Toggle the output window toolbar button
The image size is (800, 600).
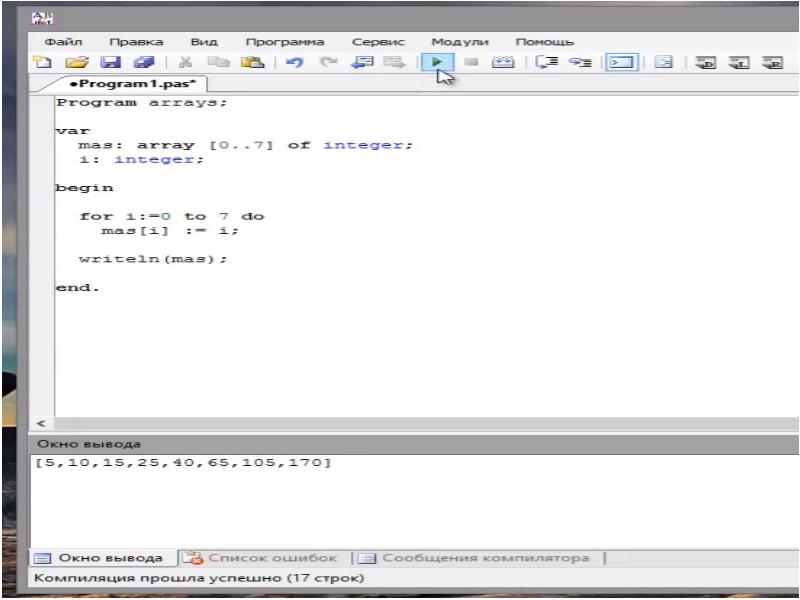point(622,62)
